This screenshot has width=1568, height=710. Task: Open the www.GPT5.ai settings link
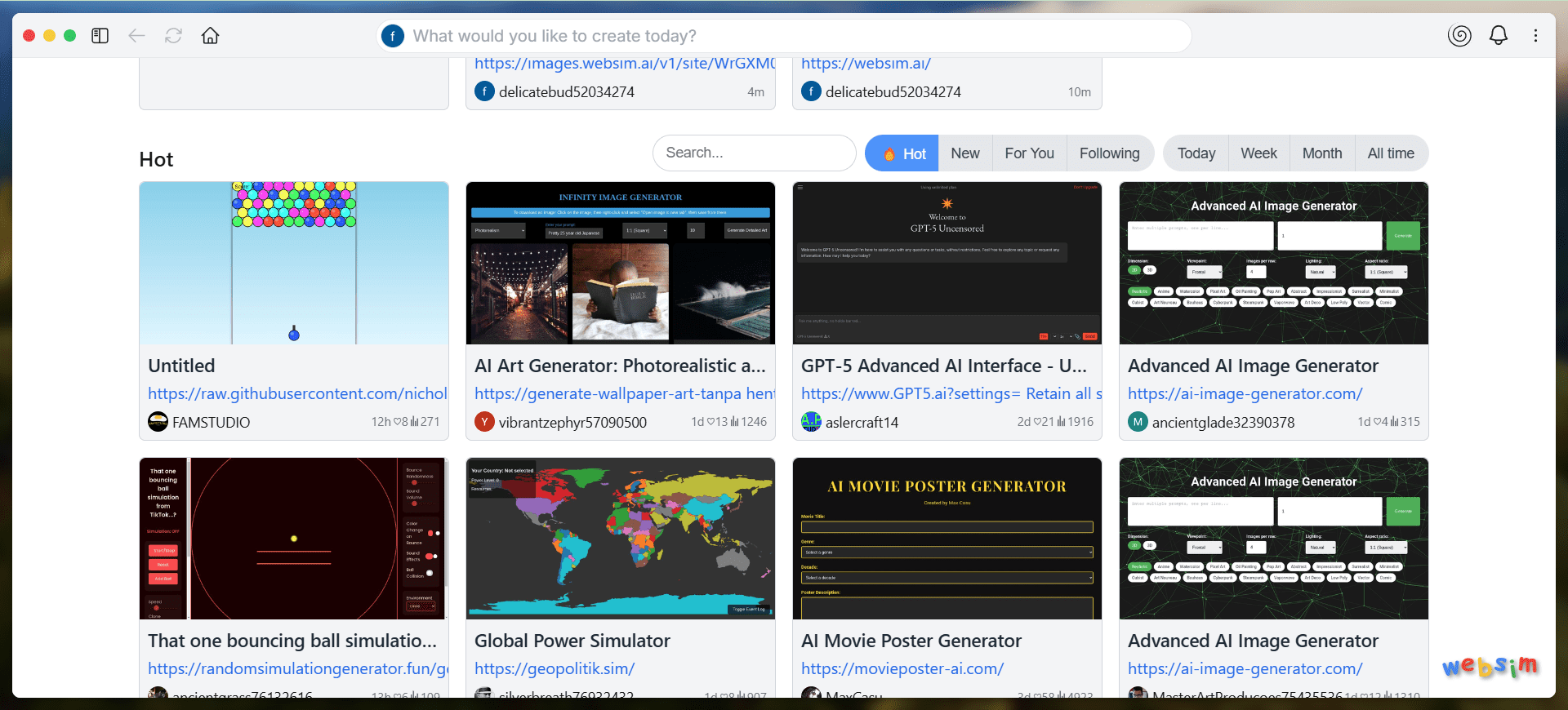click(x=951, y=393)
